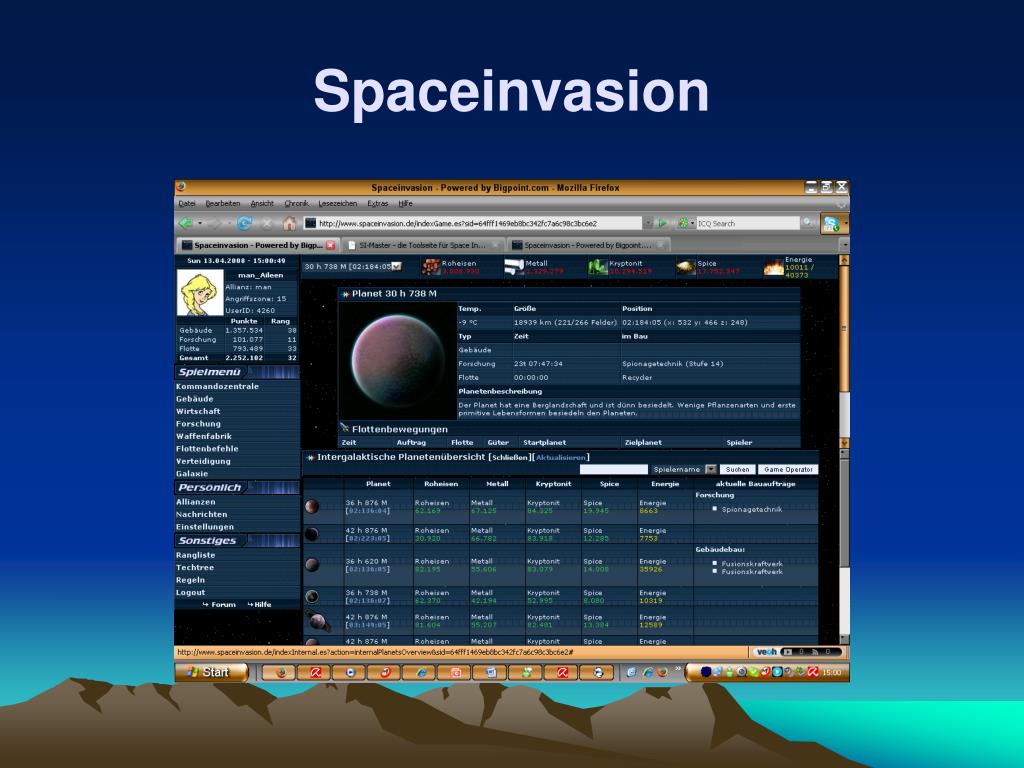
Task: Open the Flottenbefehle link
Action: (x=207, y=449)
